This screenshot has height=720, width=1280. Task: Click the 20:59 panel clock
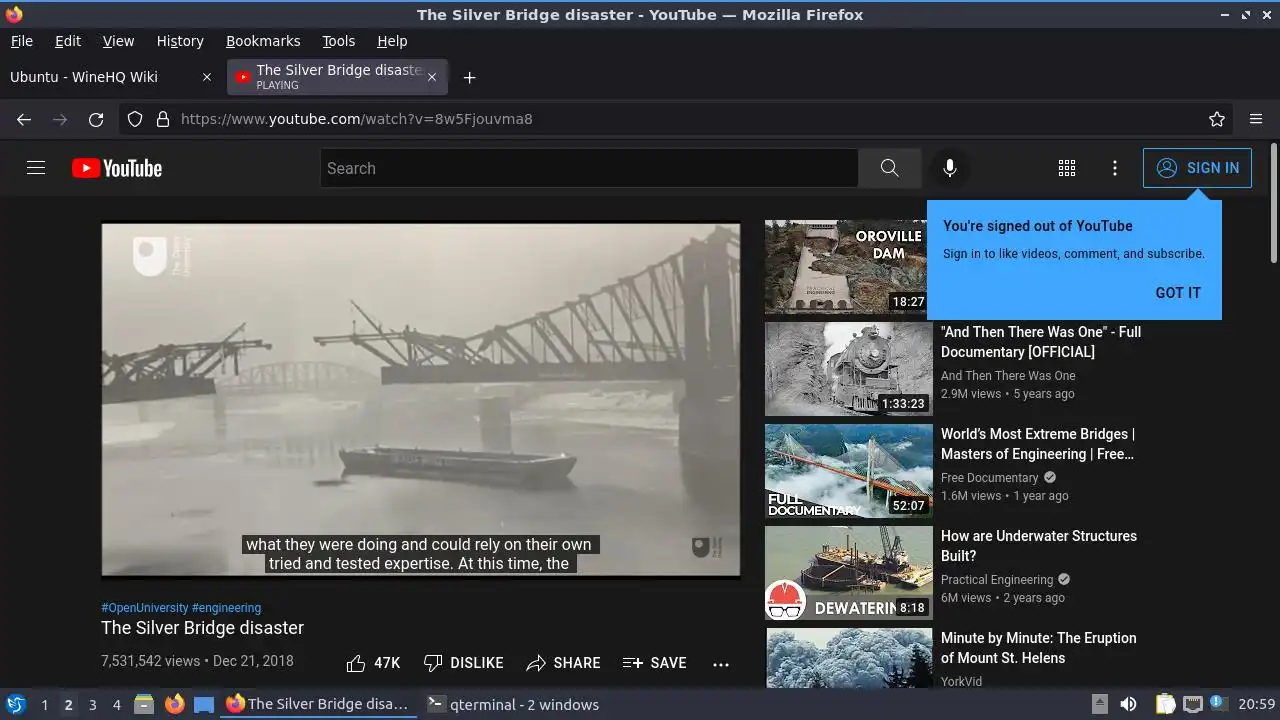tap(1257, 704)
